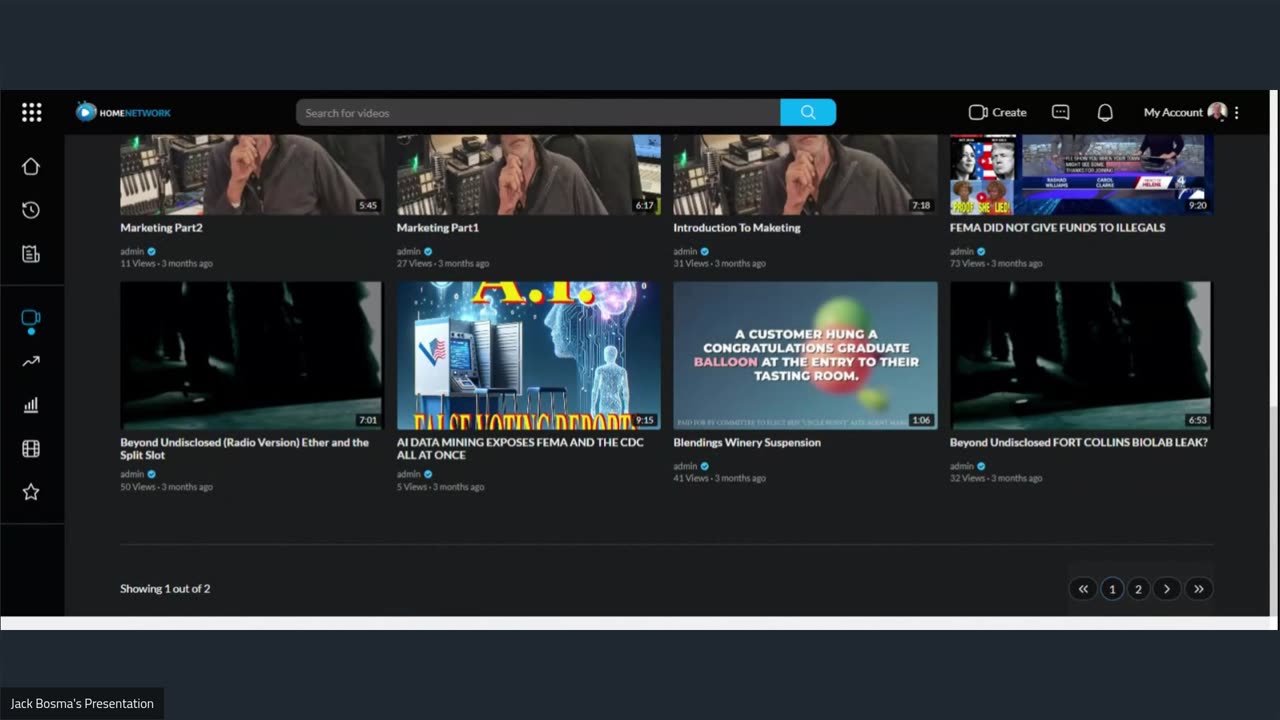Click Jack Bosma's Presentation label
1280x720 pixels.
[82, 704]
